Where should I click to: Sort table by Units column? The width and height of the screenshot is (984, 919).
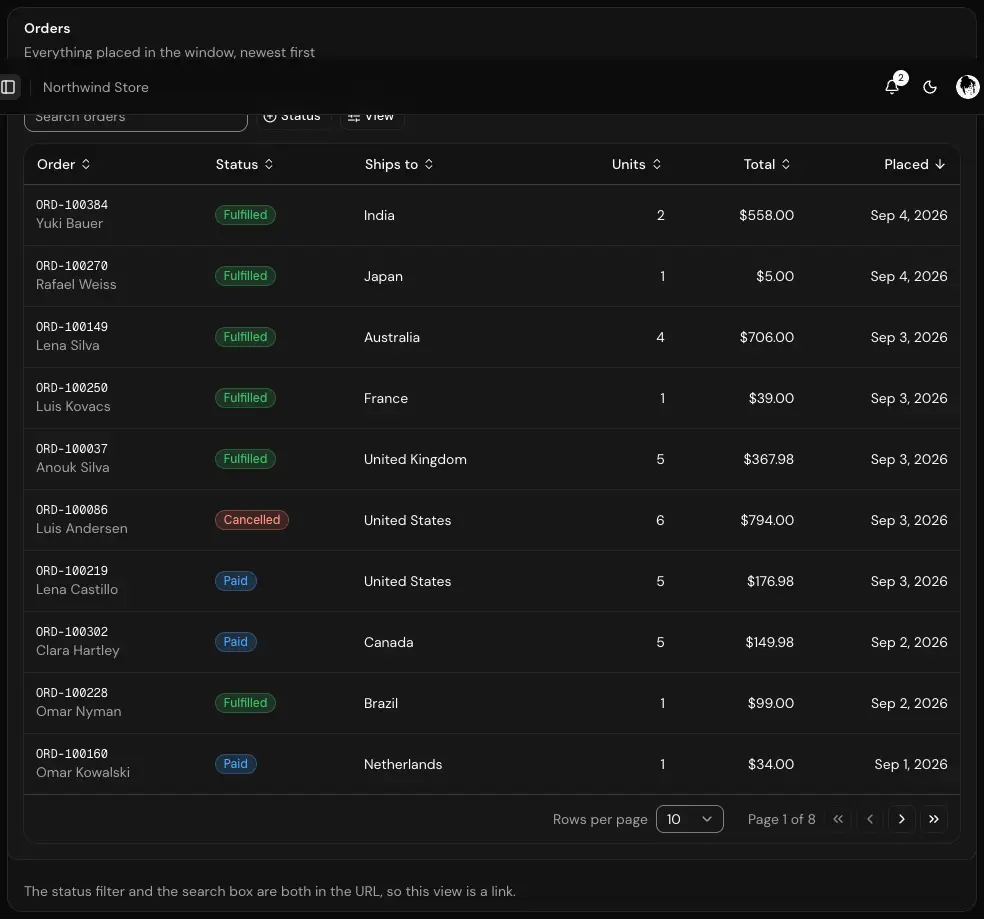[636, 164]
